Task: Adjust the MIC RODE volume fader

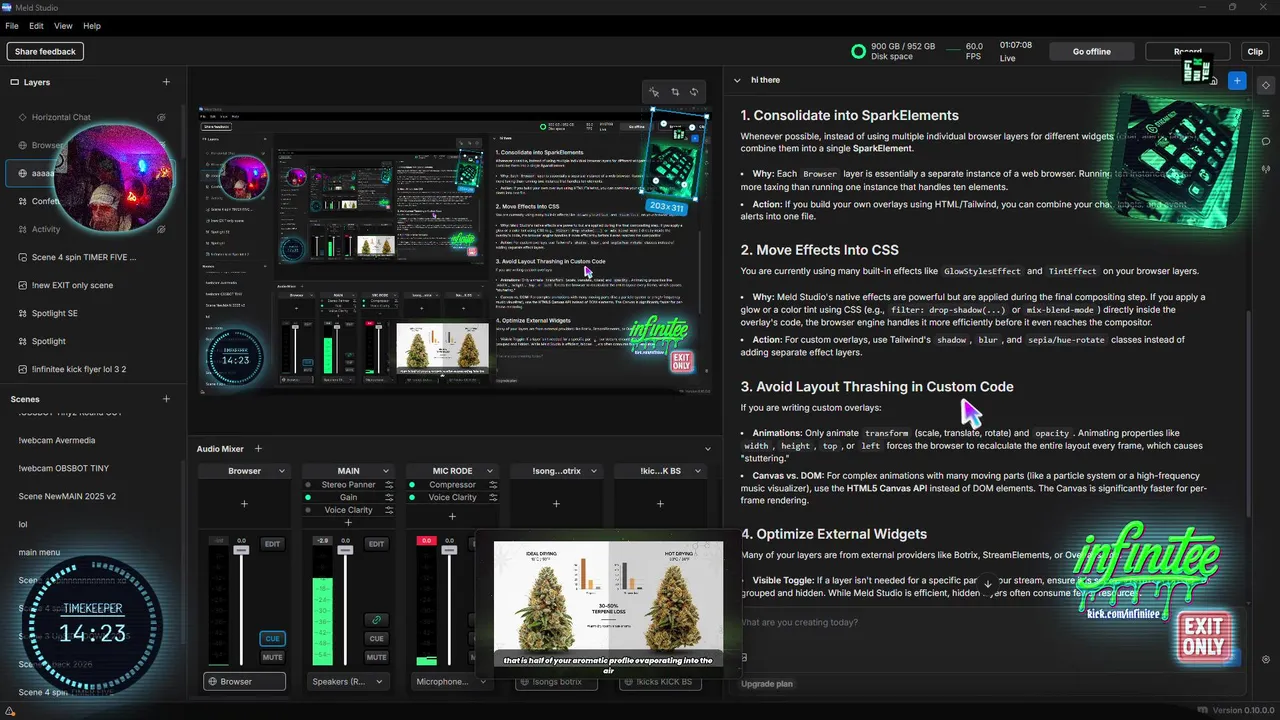Action: pos(449,550)
